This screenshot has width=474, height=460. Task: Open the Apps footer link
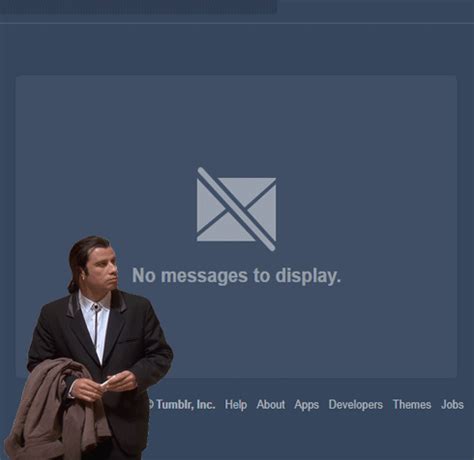click(x=307, y=405)
